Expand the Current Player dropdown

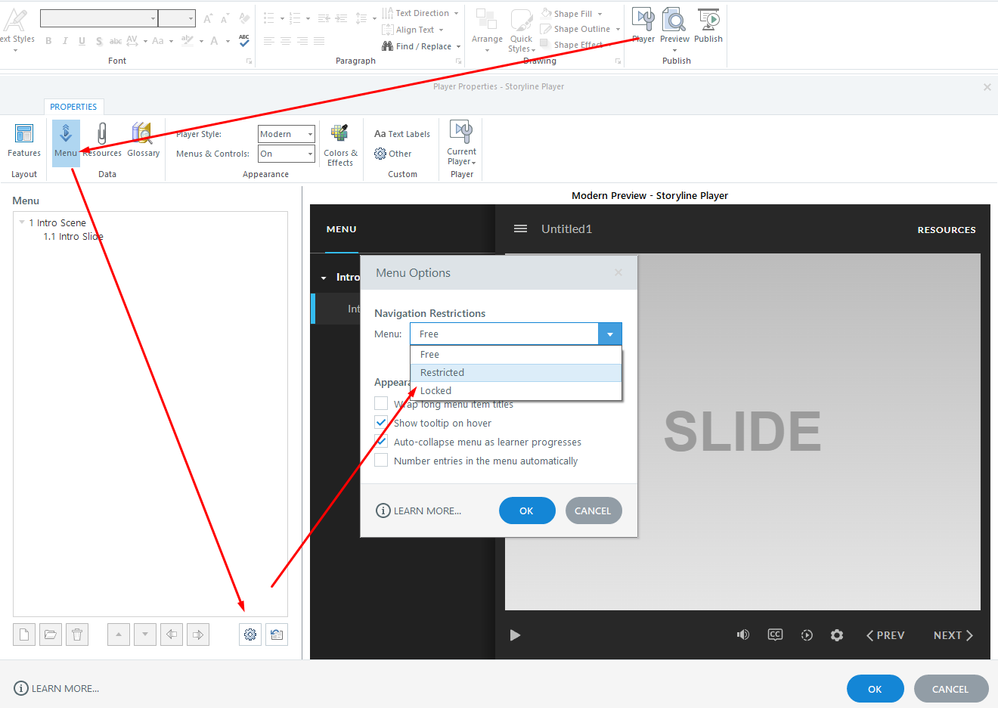pyautogui.click(x=461, y=145)
